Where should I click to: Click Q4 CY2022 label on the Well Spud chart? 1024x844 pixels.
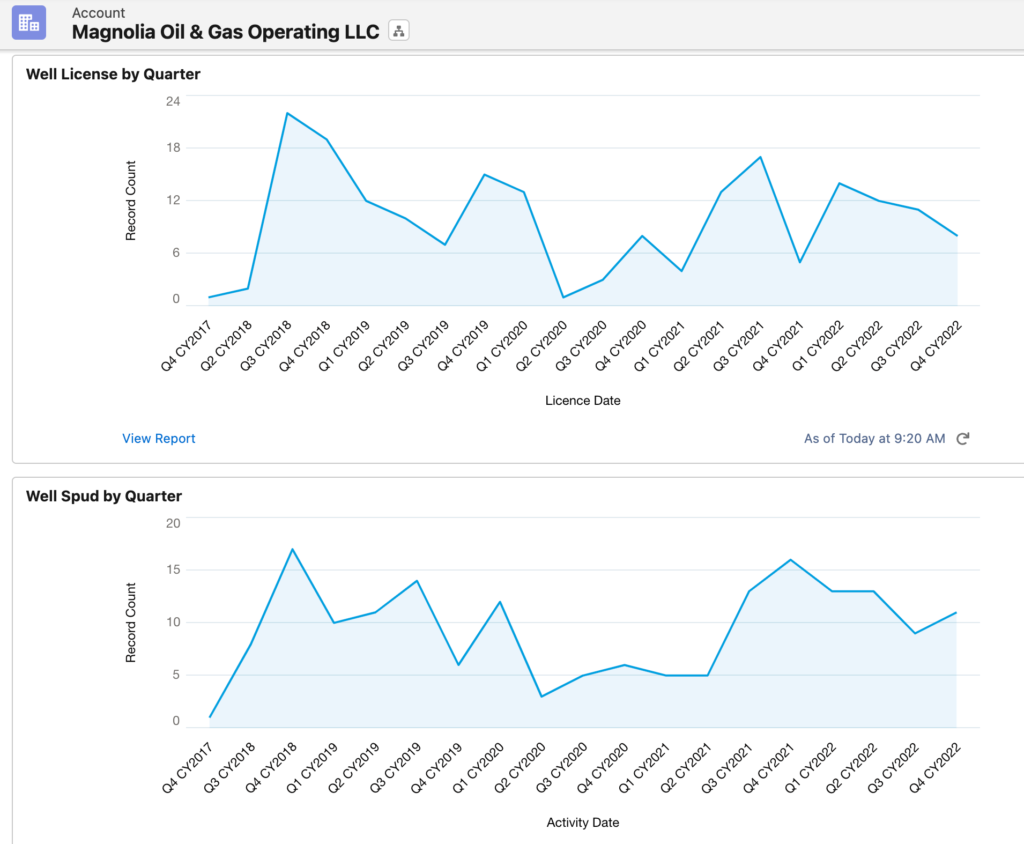[935, 768]
